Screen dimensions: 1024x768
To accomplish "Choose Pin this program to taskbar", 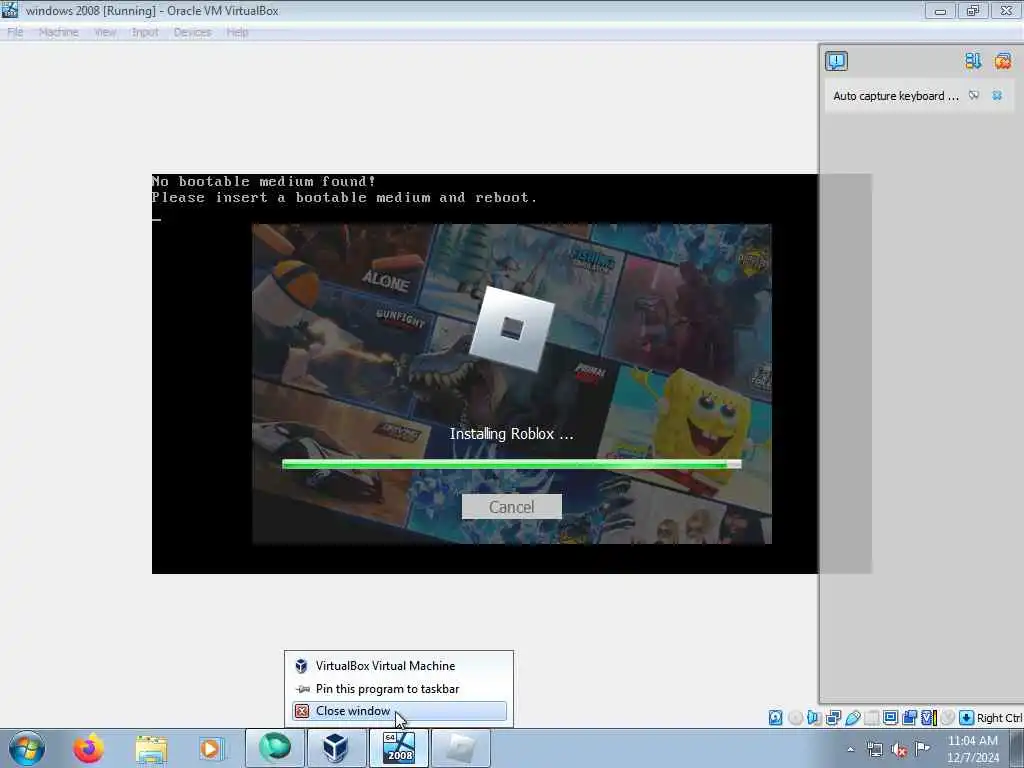I will (398, 689).
